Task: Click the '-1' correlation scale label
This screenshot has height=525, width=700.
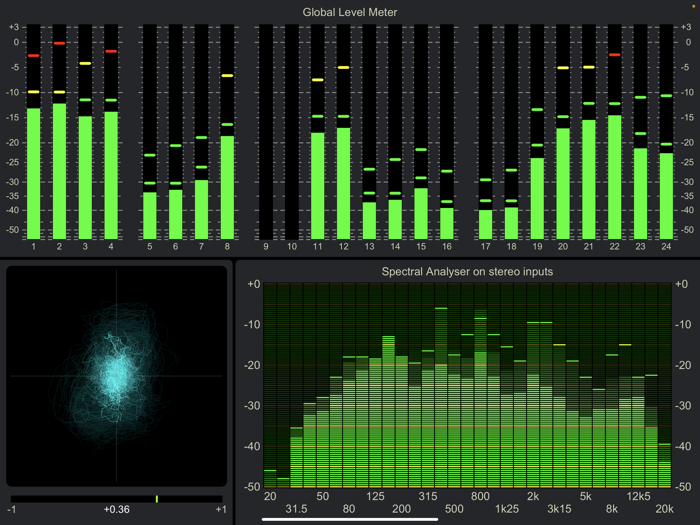Action: (12, 509)
